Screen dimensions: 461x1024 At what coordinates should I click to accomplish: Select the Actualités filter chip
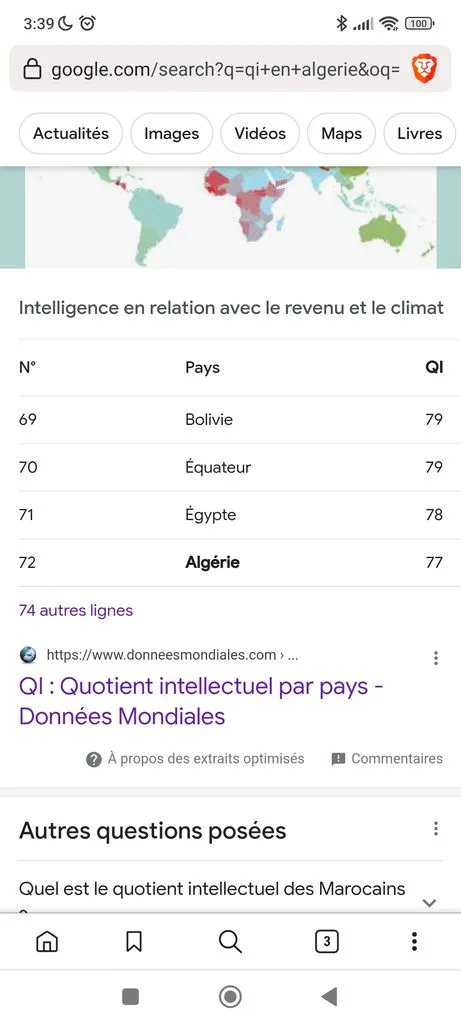[x=71, y=133]
